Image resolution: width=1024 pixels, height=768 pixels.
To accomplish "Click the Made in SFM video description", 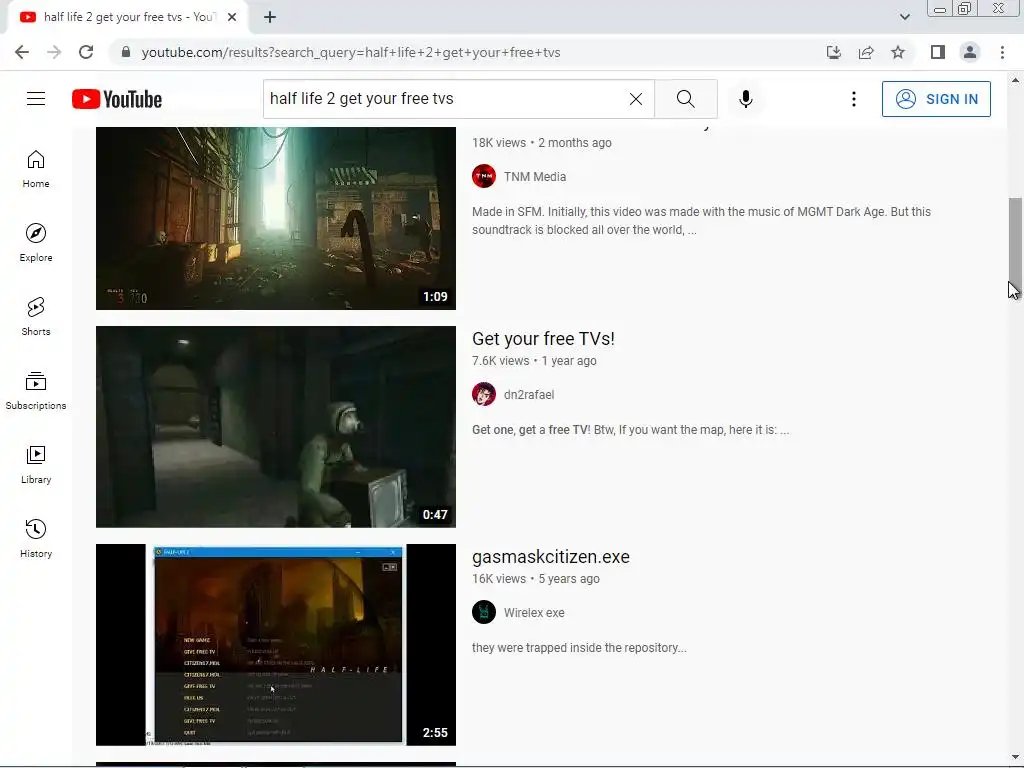I will 701,221.
